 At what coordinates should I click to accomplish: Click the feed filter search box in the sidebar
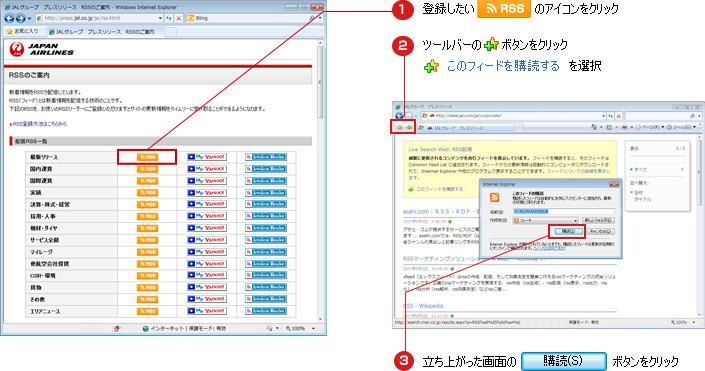657,159
